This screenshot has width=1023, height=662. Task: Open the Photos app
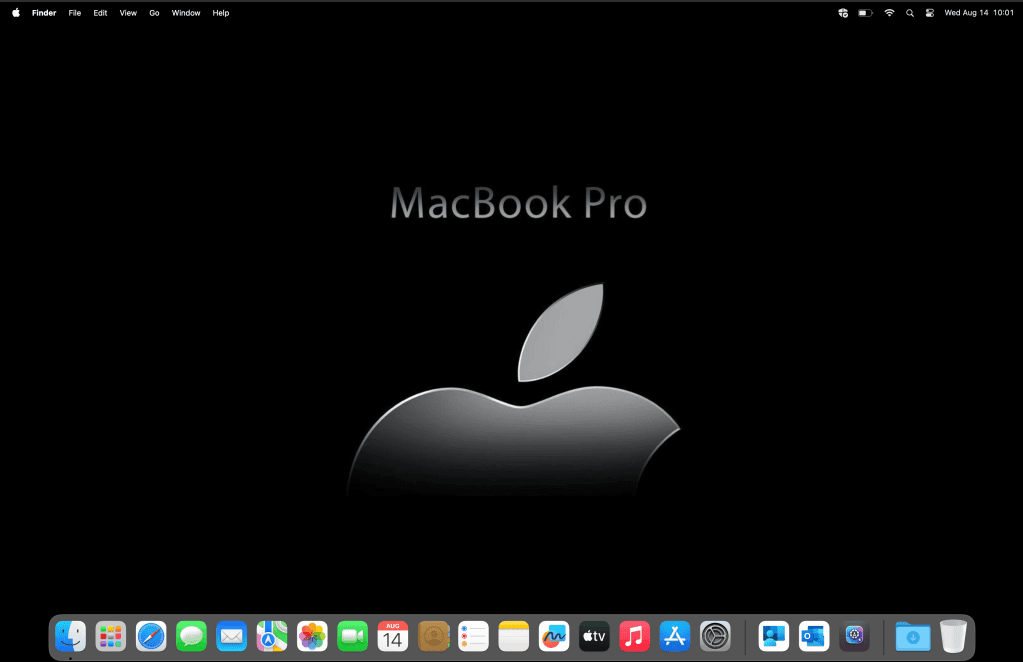[313, 636]
